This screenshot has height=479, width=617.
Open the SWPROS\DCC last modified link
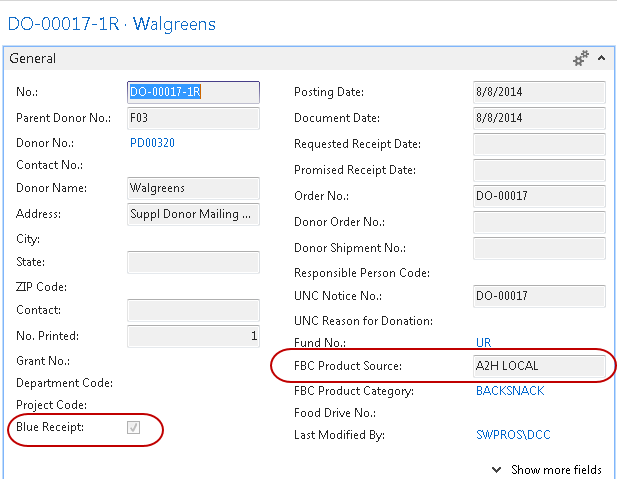(x=513, y=435)
